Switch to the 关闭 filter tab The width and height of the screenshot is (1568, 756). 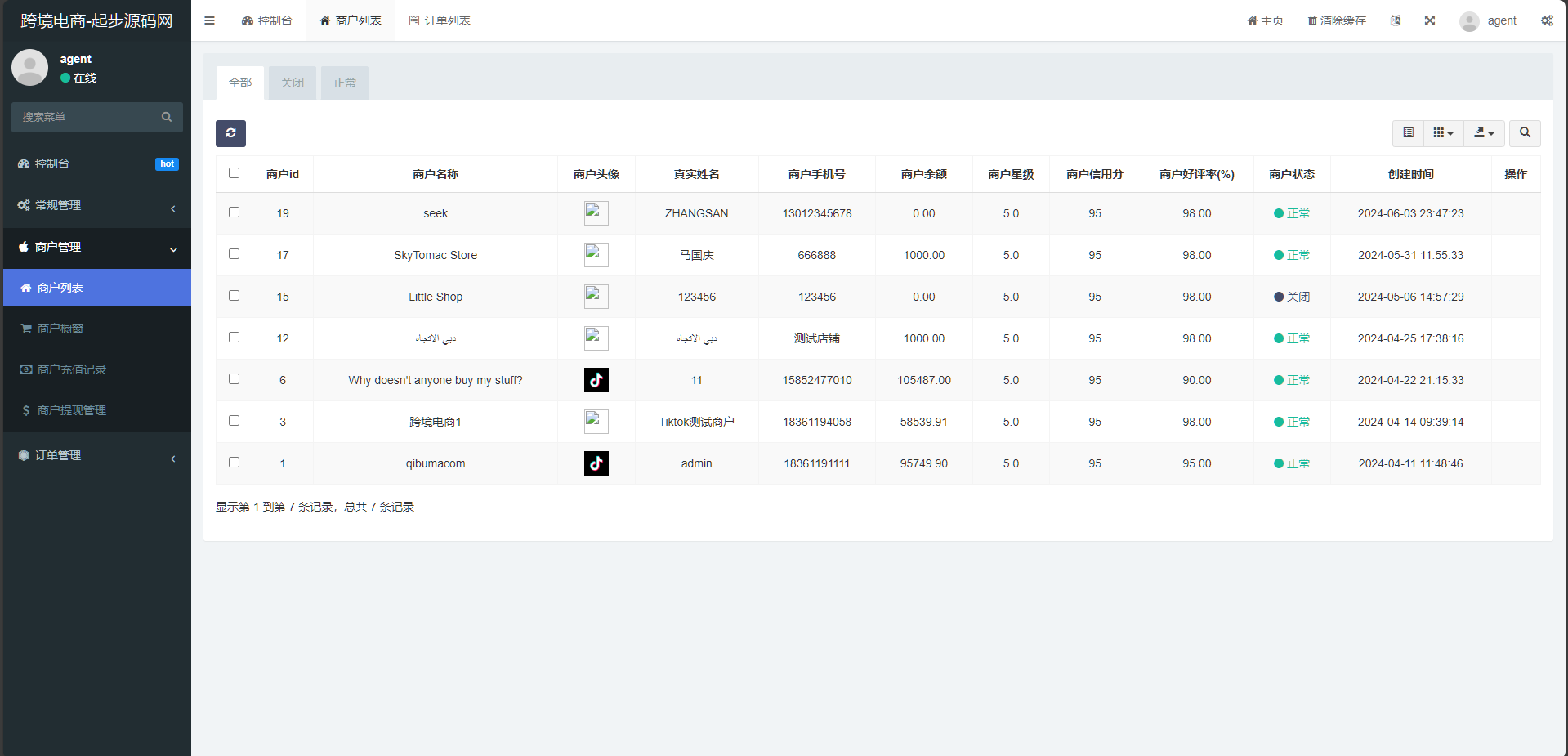click(292, 83)
